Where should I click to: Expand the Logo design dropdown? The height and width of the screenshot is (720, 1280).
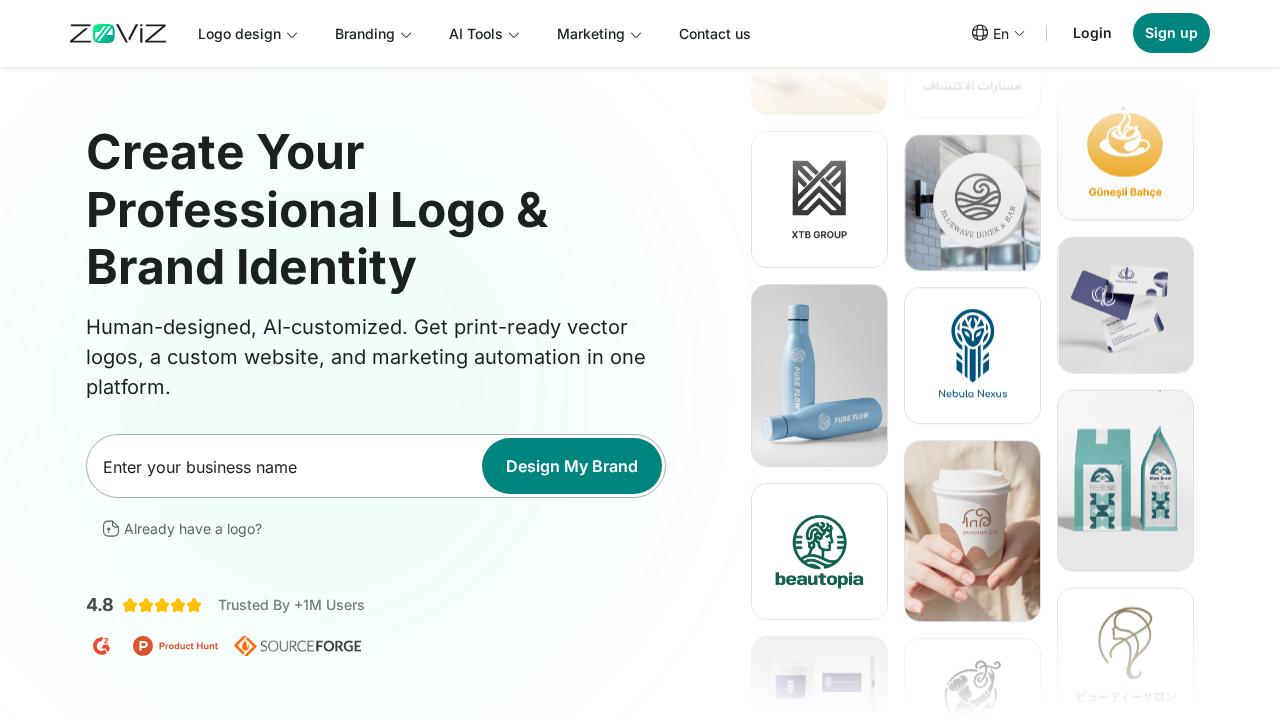pos(248,34)
